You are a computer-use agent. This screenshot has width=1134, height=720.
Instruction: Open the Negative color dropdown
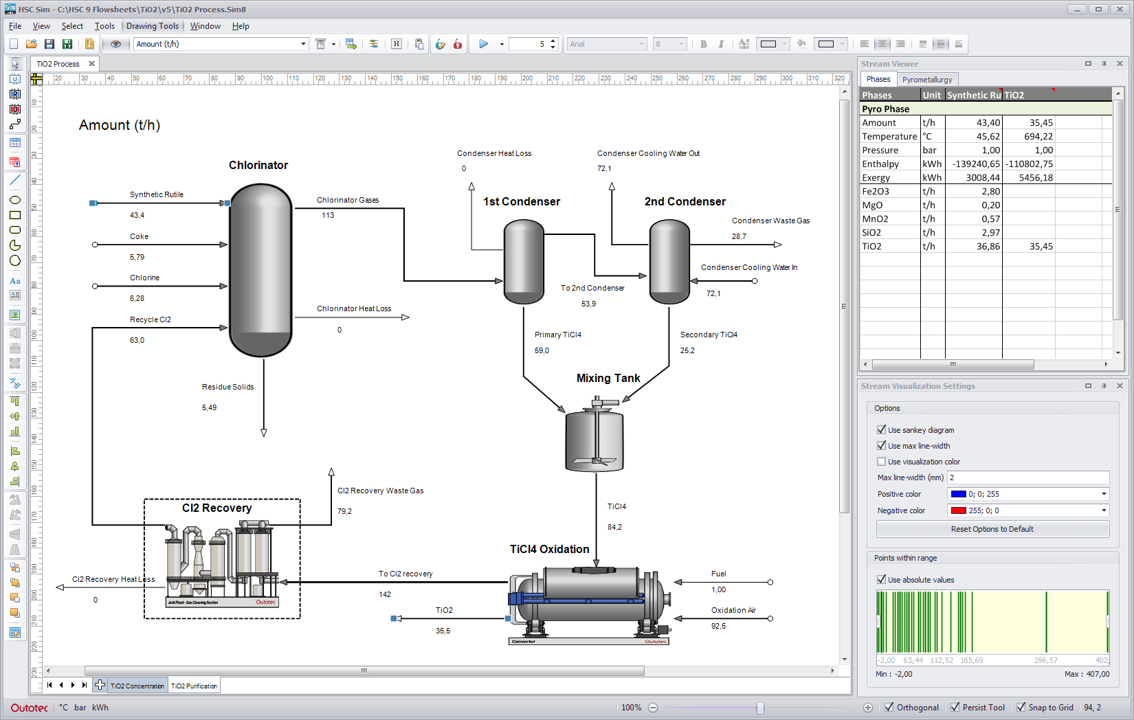[x=1104, y=510]
